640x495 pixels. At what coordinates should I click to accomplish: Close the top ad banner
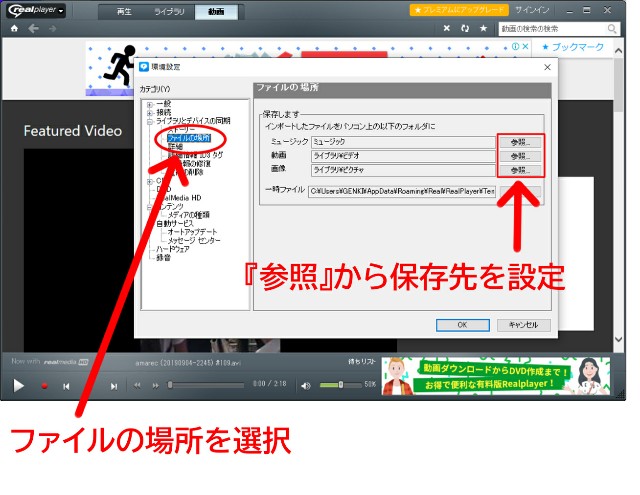pos(525,47)
